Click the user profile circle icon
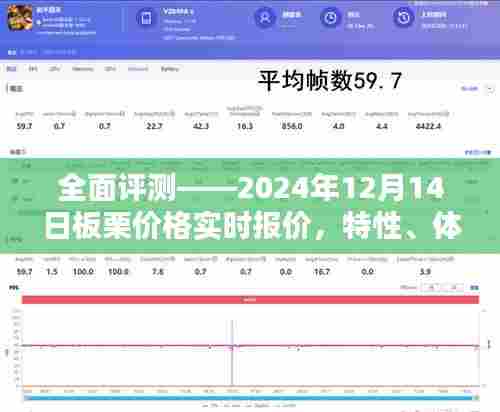 pos(265,17)
